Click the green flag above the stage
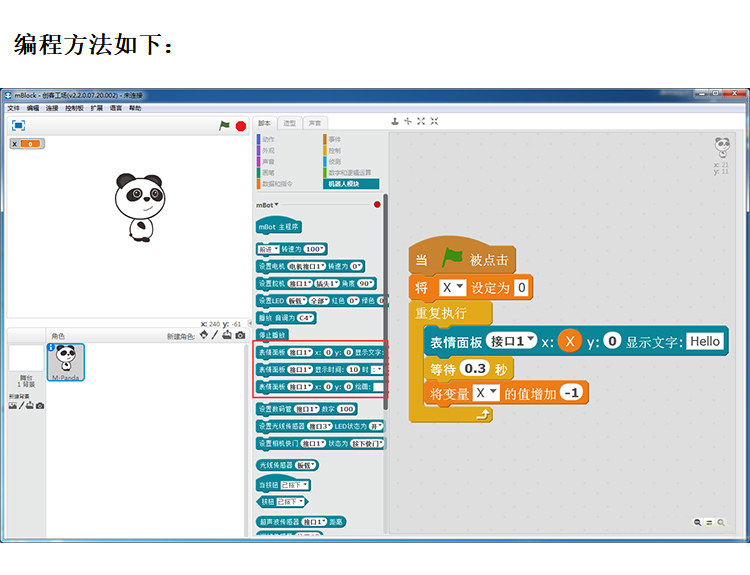Screen dimensions: 750x575 [224, 126]
